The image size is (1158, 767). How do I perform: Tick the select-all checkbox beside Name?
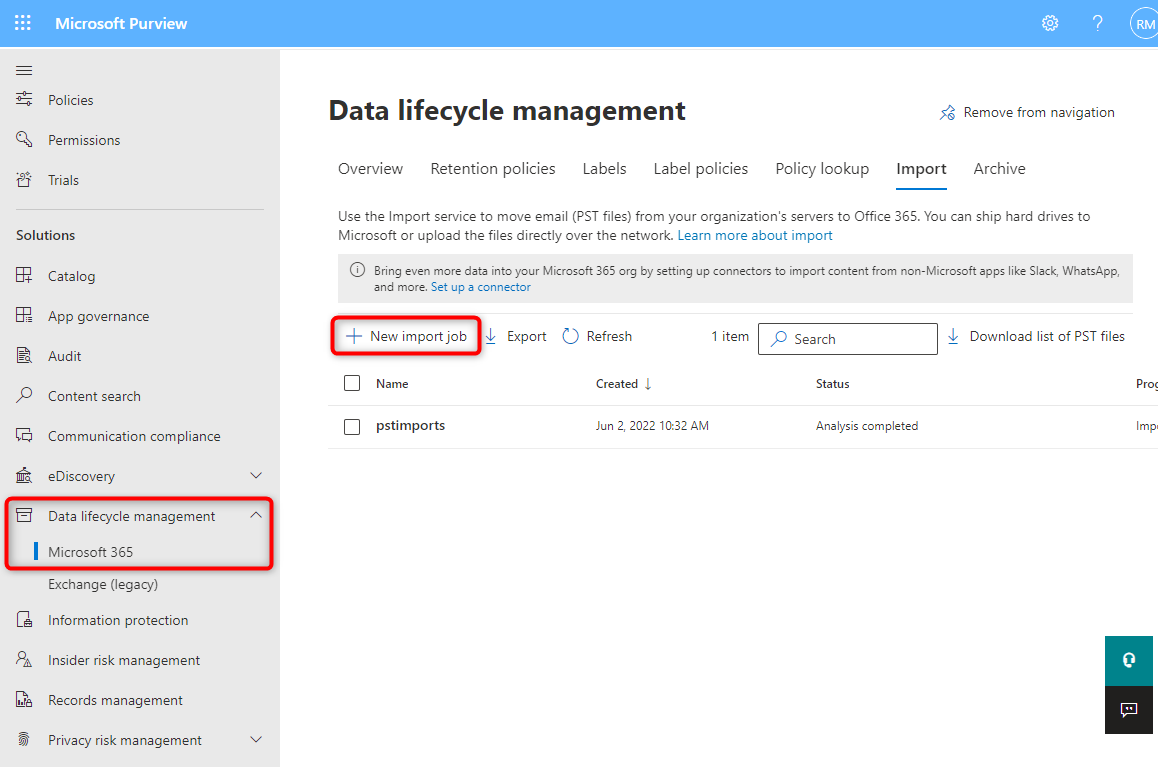[352, 383]
